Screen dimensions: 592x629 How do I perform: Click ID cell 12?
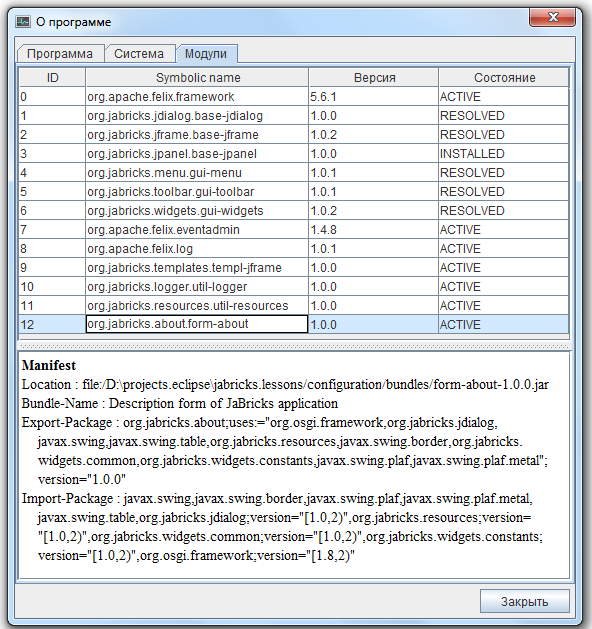[x=52, y=325]
